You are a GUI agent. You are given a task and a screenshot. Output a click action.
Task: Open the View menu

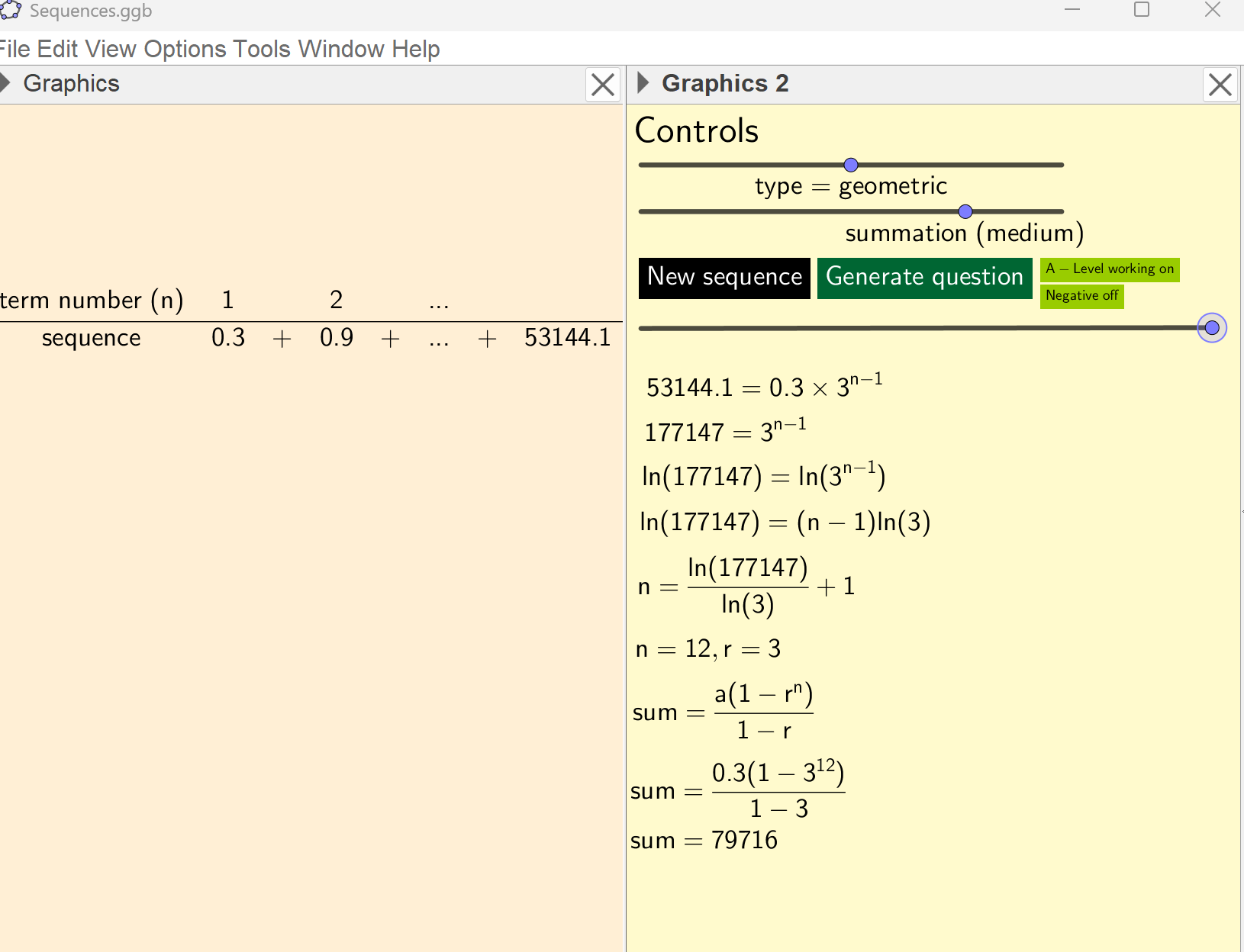coord(111,49)
